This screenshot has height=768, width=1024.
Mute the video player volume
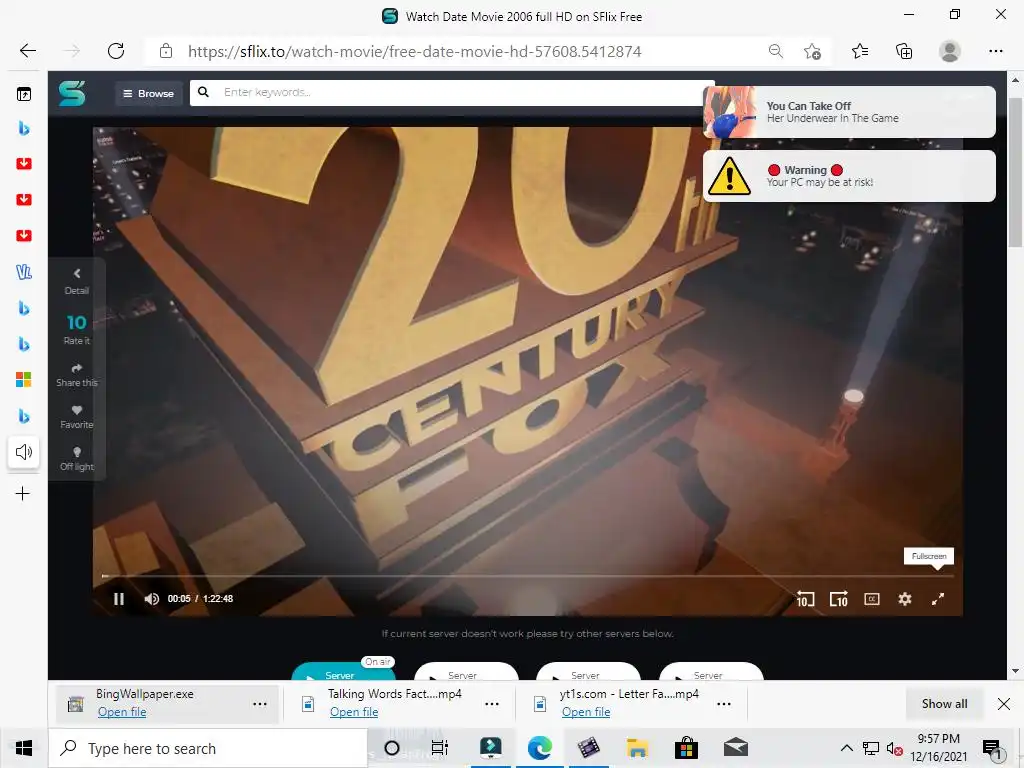click(152, 599)
